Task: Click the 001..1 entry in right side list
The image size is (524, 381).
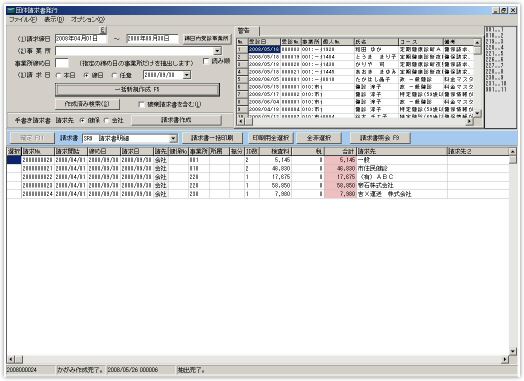Action: click(x=494, y=29)
